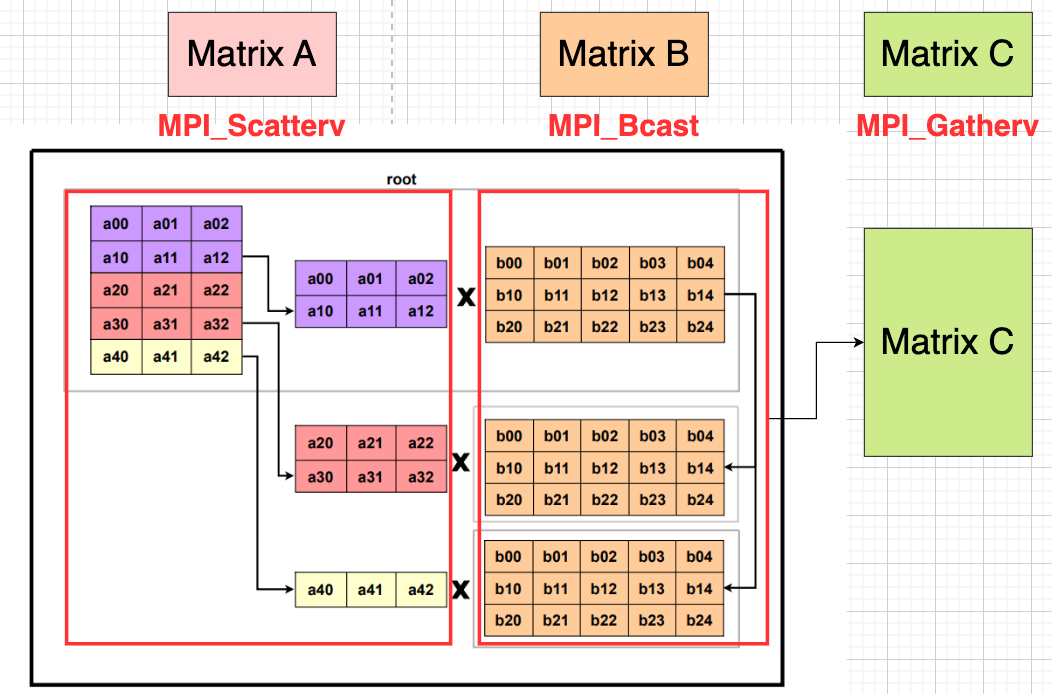Click cell a00 in the full five-row matrix

coord(116,224)
